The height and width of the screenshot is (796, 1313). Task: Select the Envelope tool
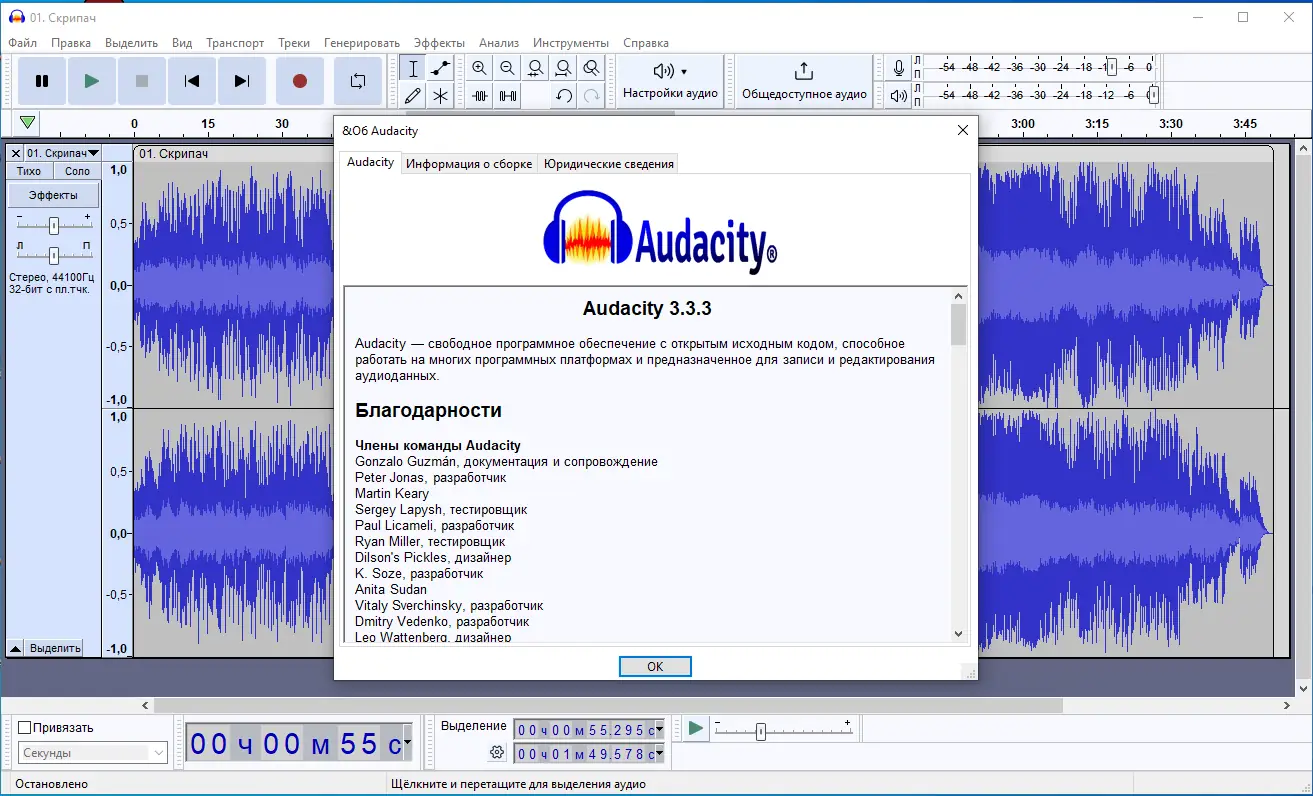440,68
